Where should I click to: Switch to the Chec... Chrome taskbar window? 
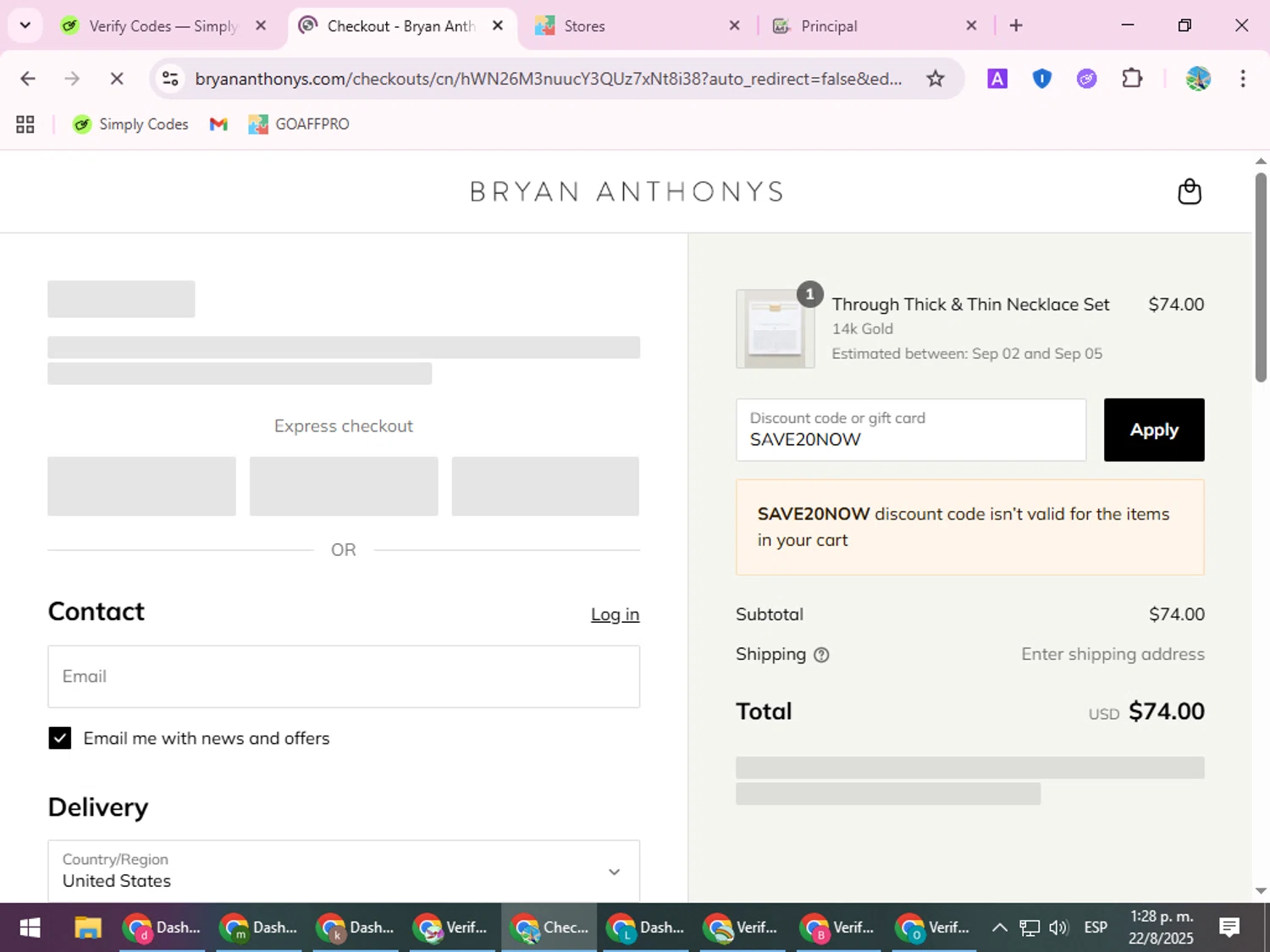[x=549, y=927]
